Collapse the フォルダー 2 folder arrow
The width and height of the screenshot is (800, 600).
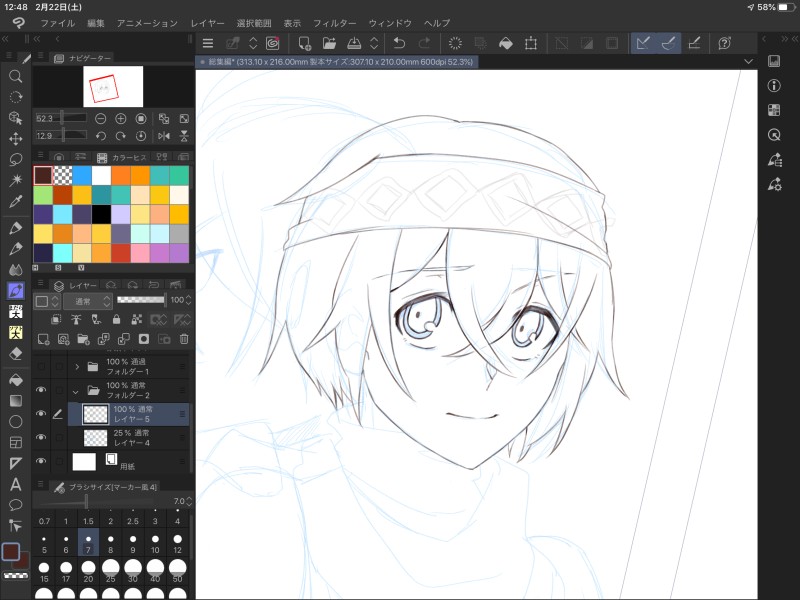click(76, 391)
